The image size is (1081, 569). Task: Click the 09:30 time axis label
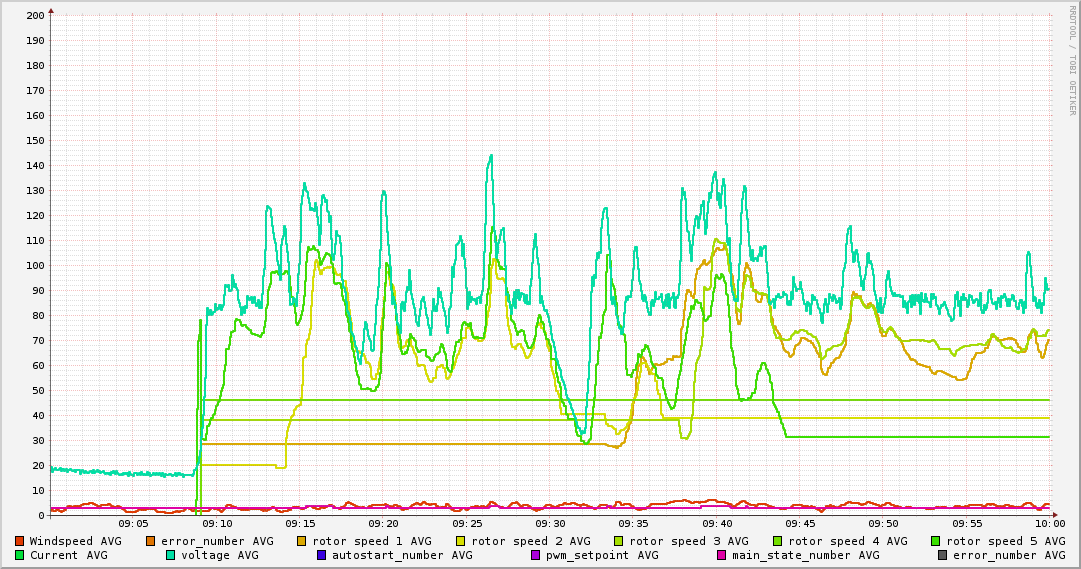550,524
